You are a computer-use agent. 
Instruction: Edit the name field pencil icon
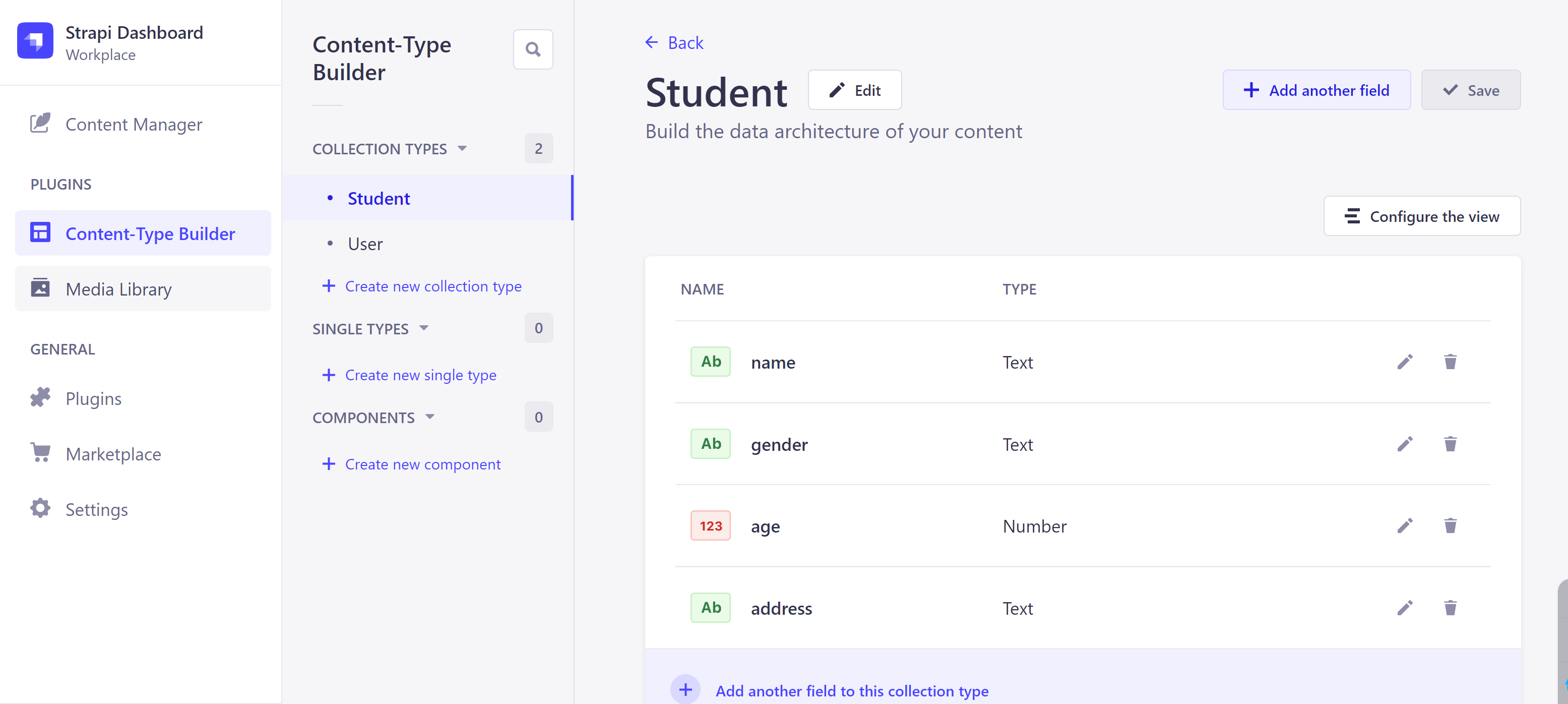(x=1404, y=363)
